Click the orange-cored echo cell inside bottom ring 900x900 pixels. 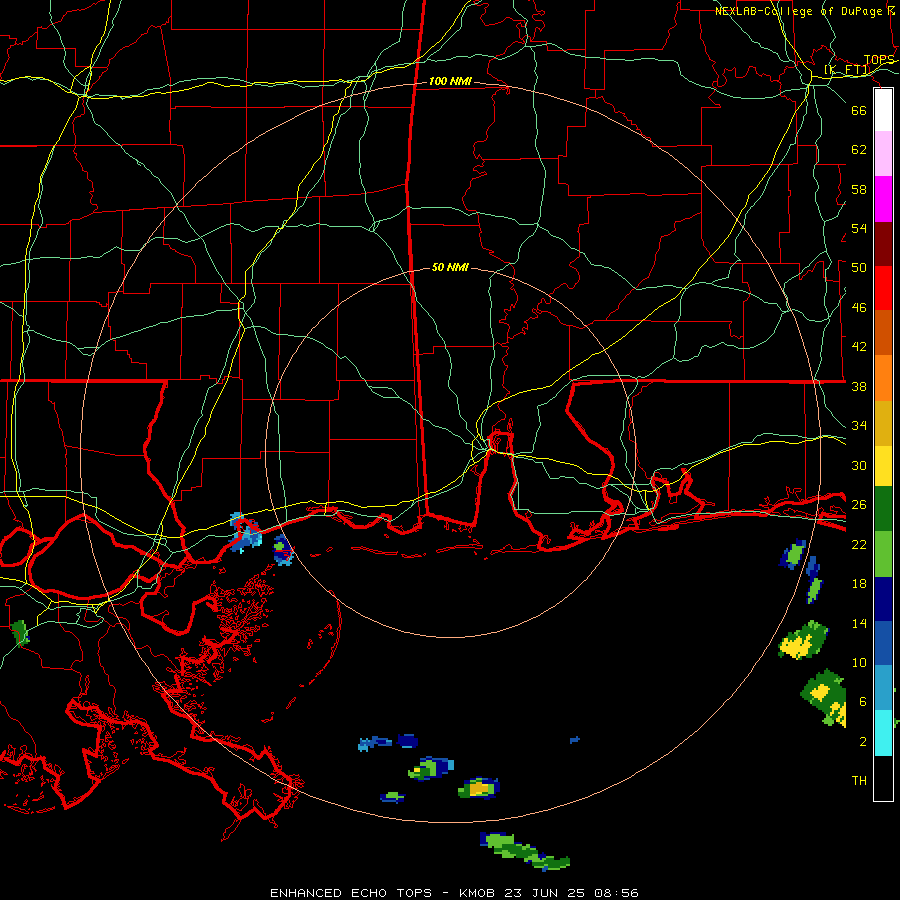(x=479, y=788)
